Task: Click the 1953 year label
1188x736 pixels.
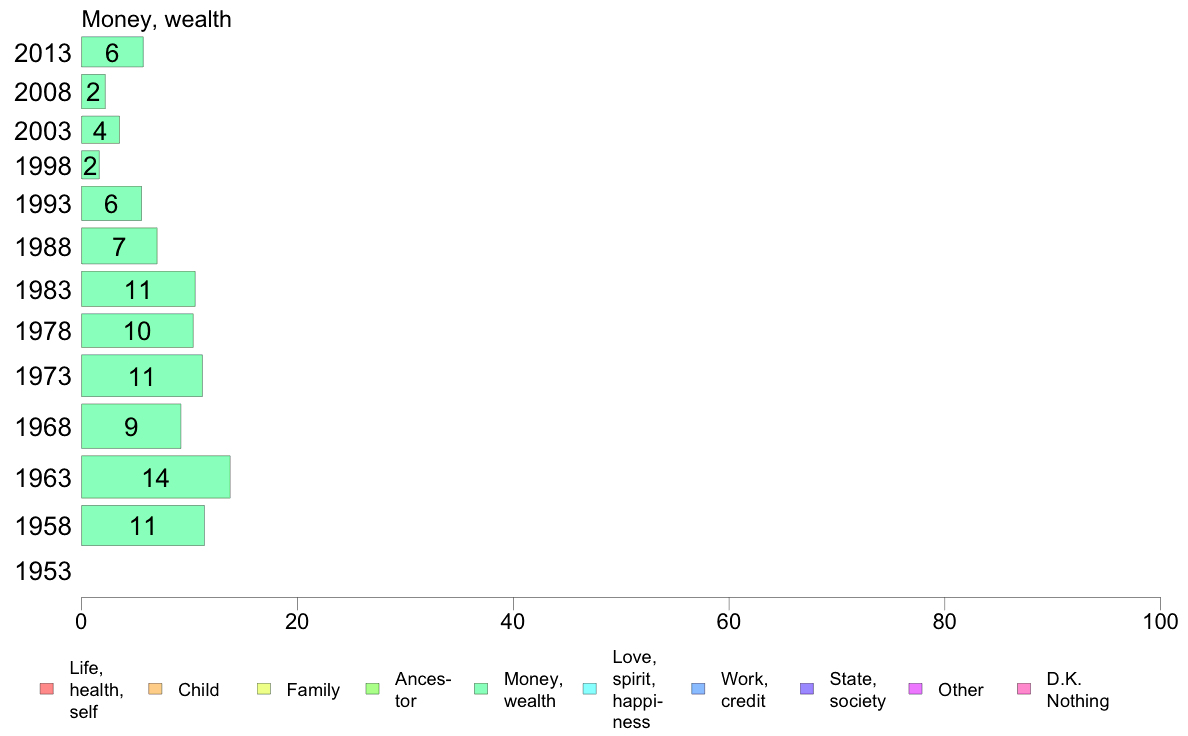Action: tap(43, 571)
